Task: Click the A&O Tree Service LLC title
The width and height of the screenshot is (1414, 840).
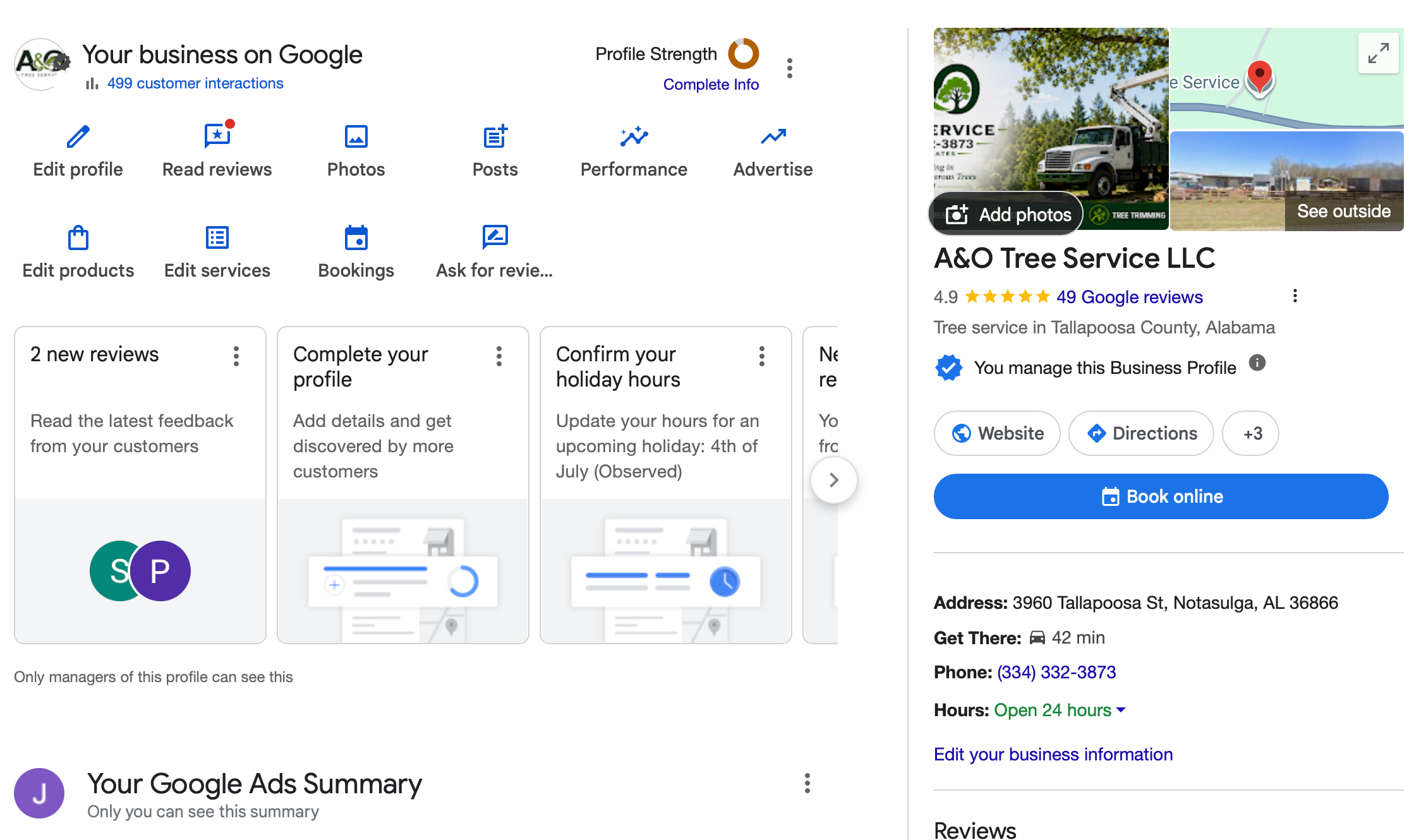Action: (1074, 258)
